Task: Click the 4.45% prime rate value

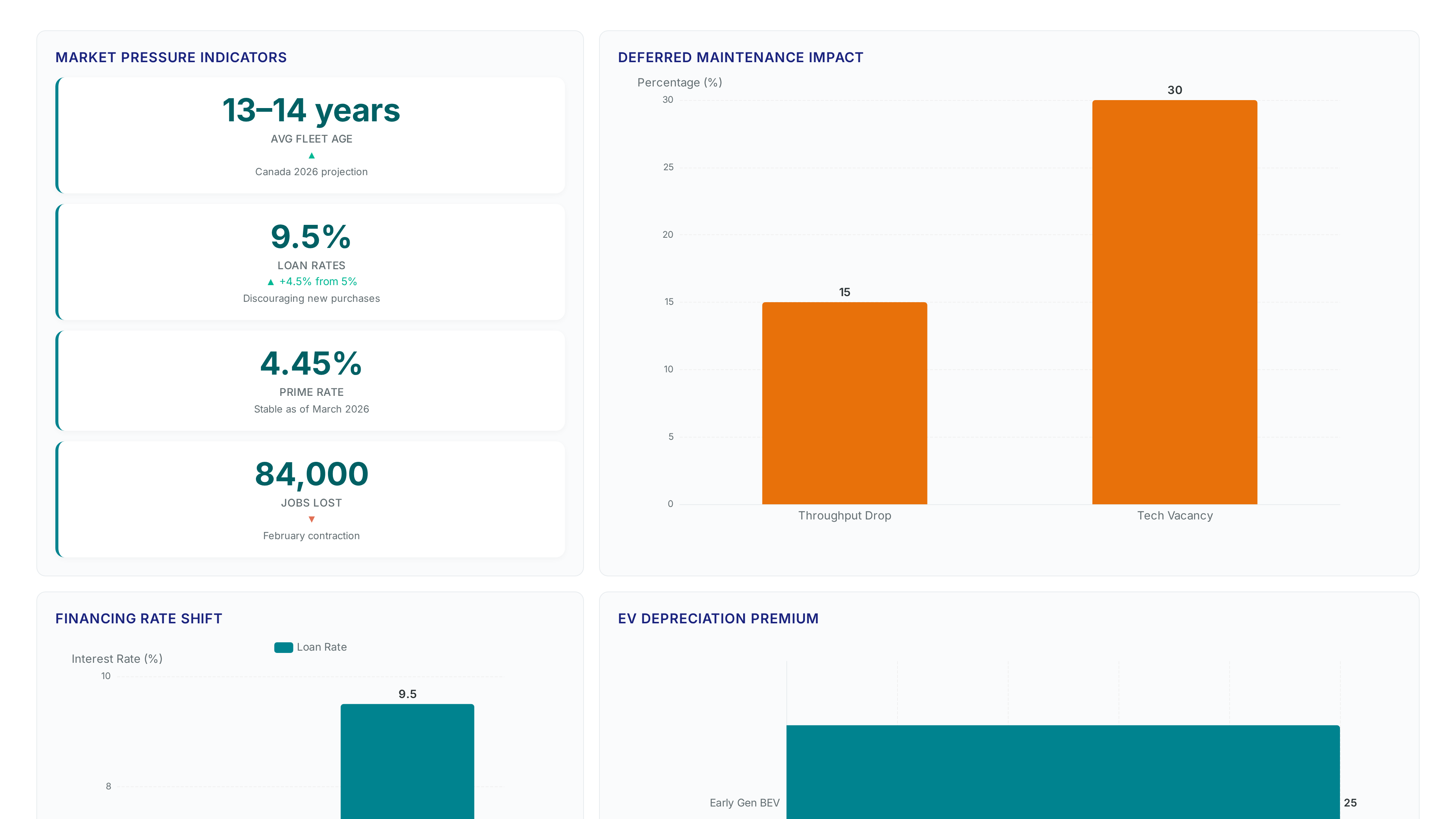Action: click(311, 363)
